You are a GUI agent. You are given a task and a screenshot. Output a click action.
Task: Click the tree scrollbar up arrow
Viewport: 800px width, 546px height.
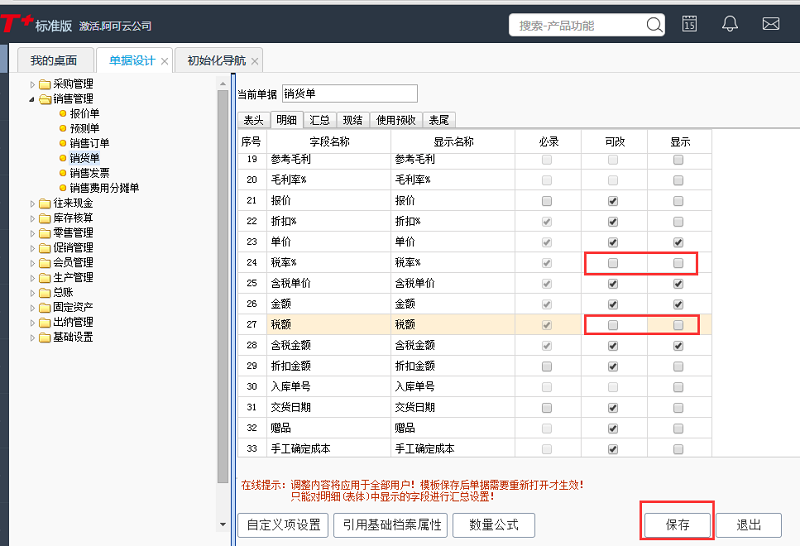[222, 83]
